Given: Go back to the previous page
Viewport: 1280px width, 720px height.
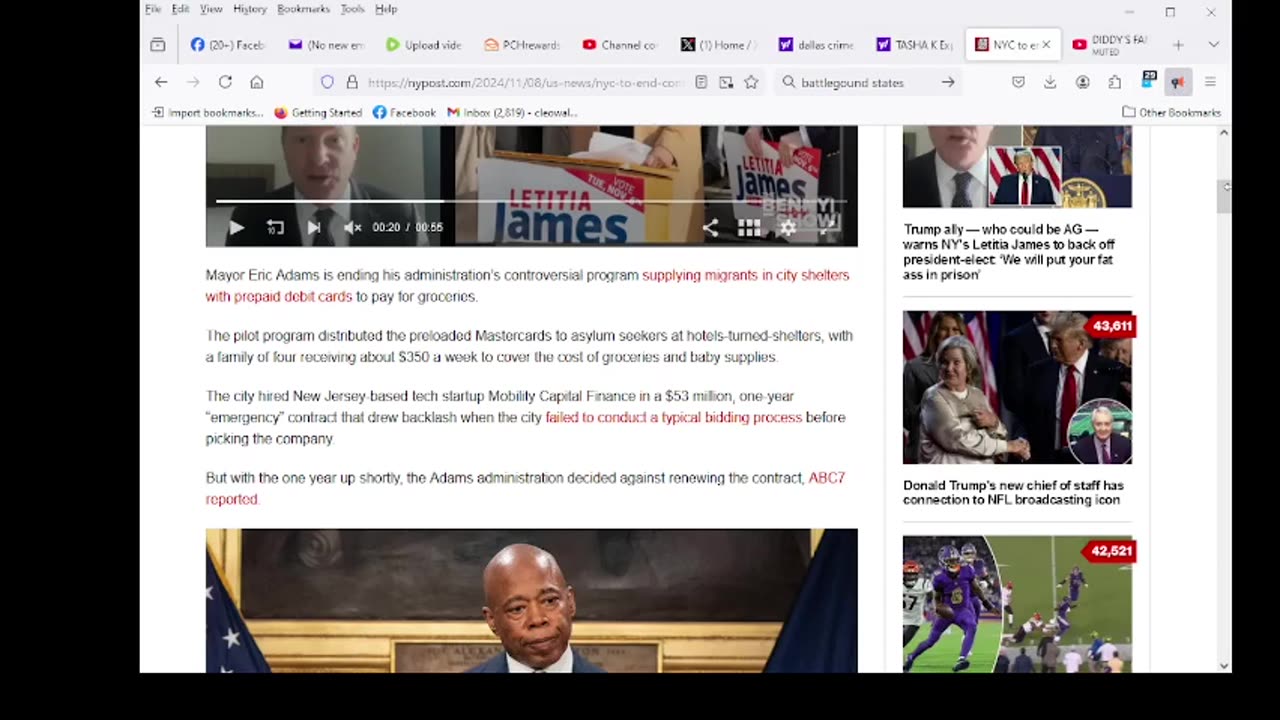Looking at the screenshot, I should click(x=161, y=82).
